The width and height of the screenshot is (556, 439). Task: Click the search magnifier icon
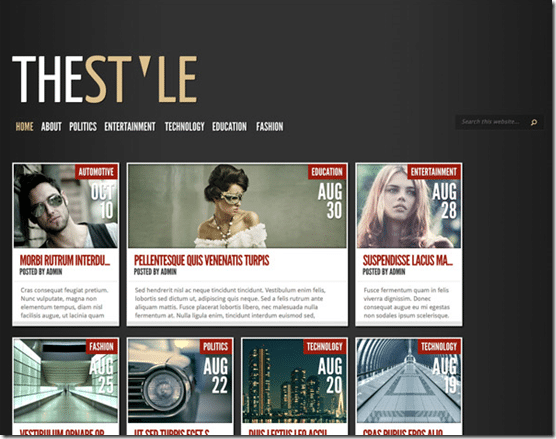(534, 122)
